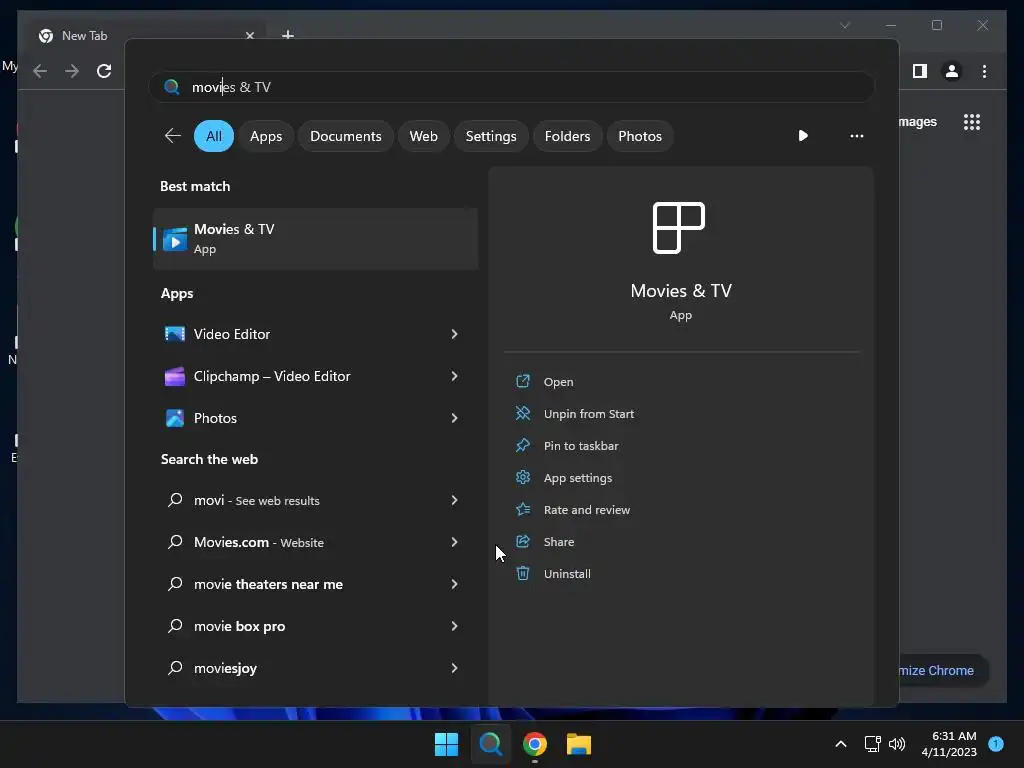
Task: Switch to the Web filter tab
Action: pos(423,136)
